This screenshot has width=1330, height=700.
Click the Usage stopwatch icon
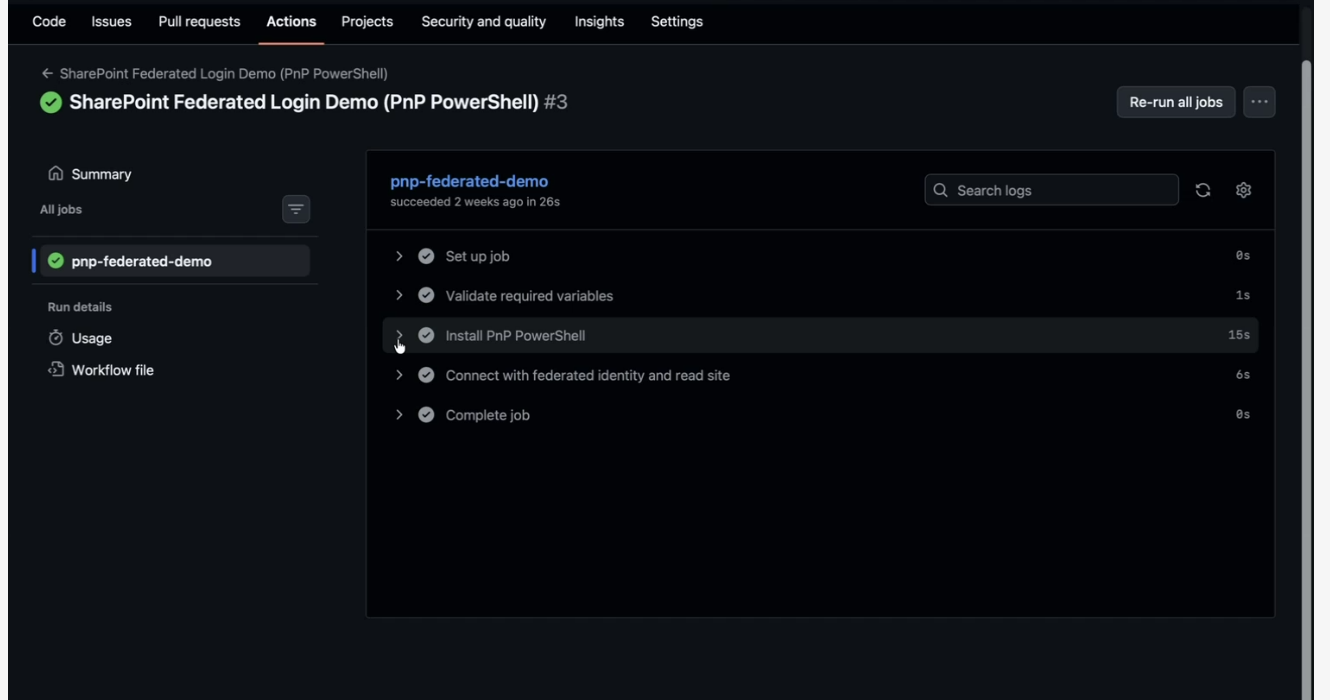coord(56,338)
